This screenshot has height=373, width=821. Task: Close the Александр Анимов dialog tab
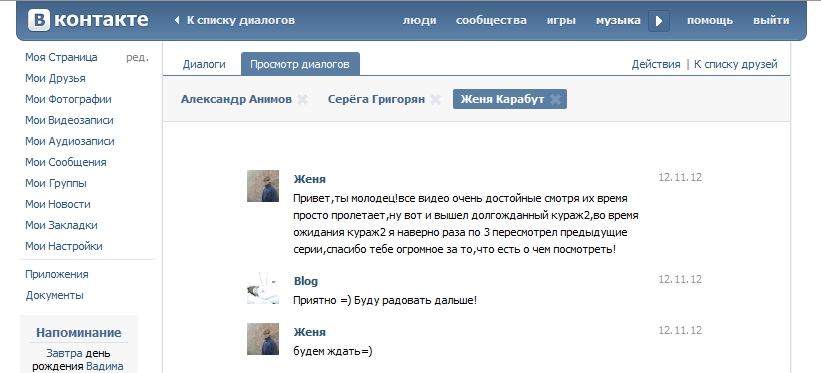click(x=302, y=99)
